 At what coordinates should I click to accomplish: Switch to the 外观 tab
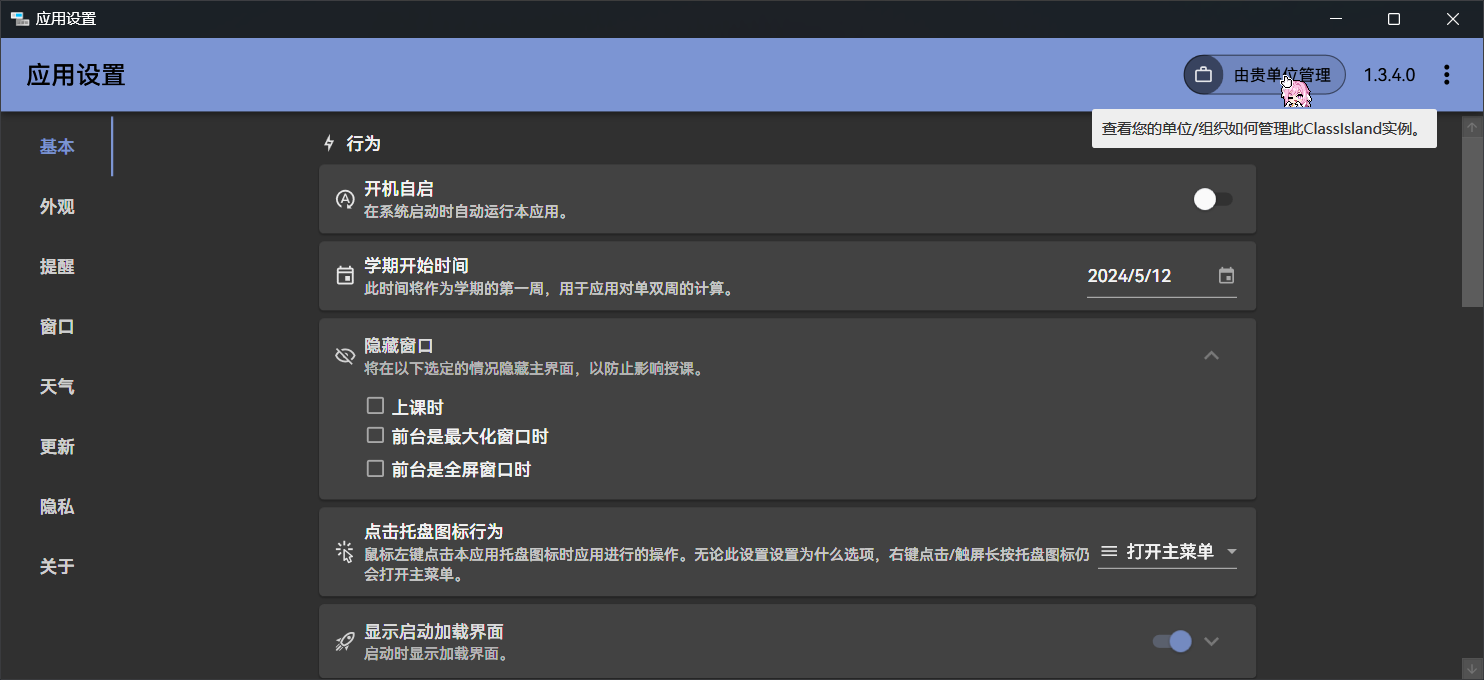[57, 207]
